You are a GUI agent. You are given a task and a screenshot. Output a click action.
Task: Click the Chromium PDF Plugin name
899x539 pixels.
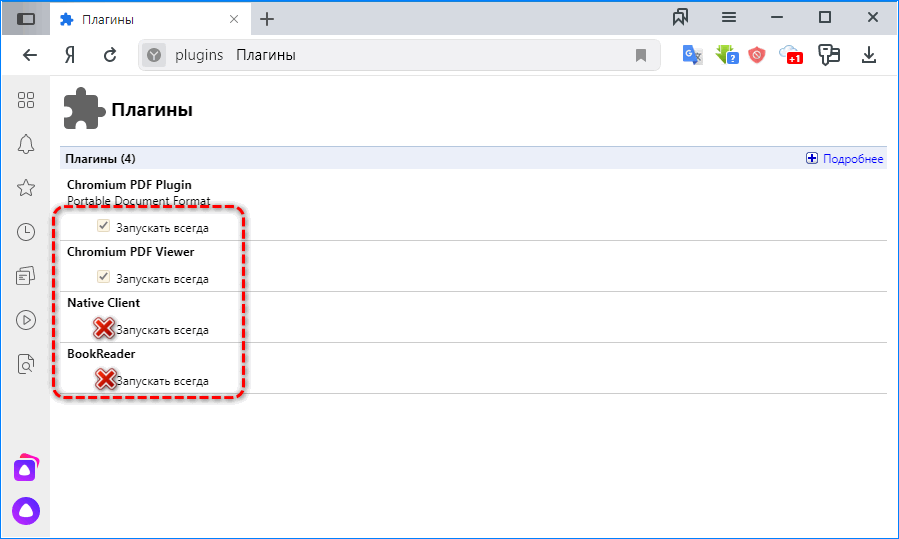[129, 185]
